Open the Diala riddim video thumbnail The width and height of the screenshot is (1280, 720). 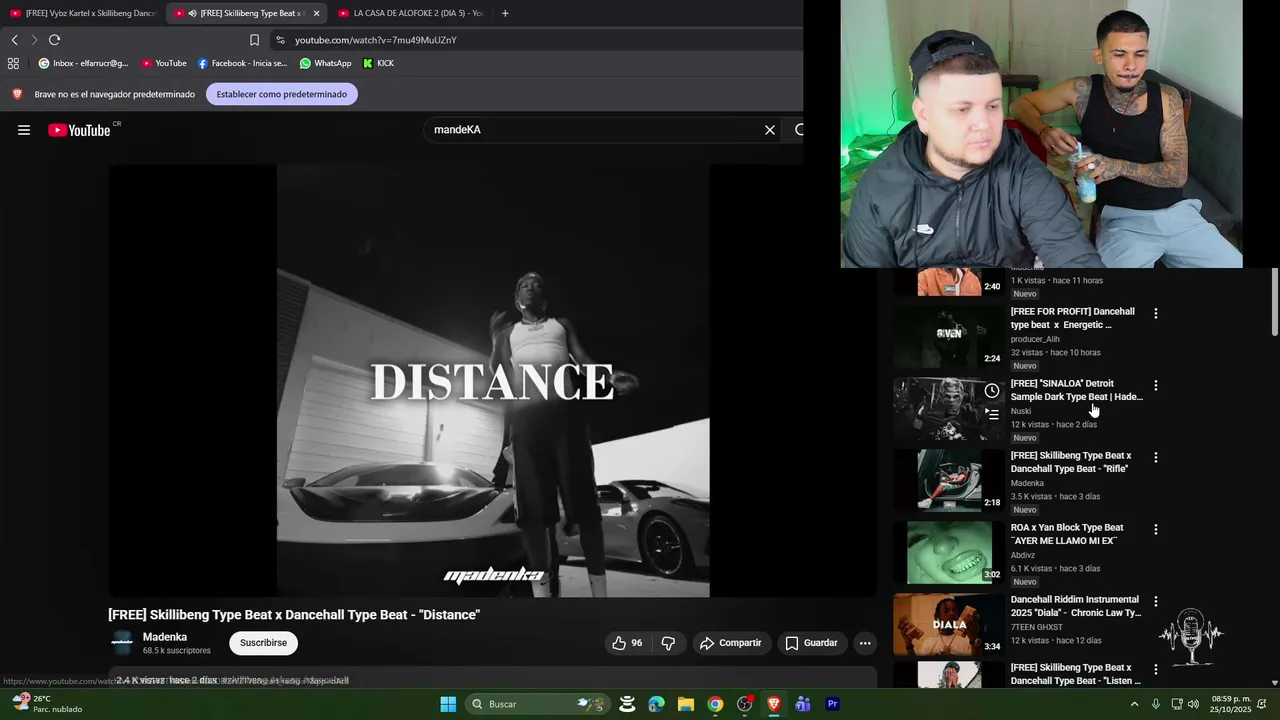click(x=948, y=625)
